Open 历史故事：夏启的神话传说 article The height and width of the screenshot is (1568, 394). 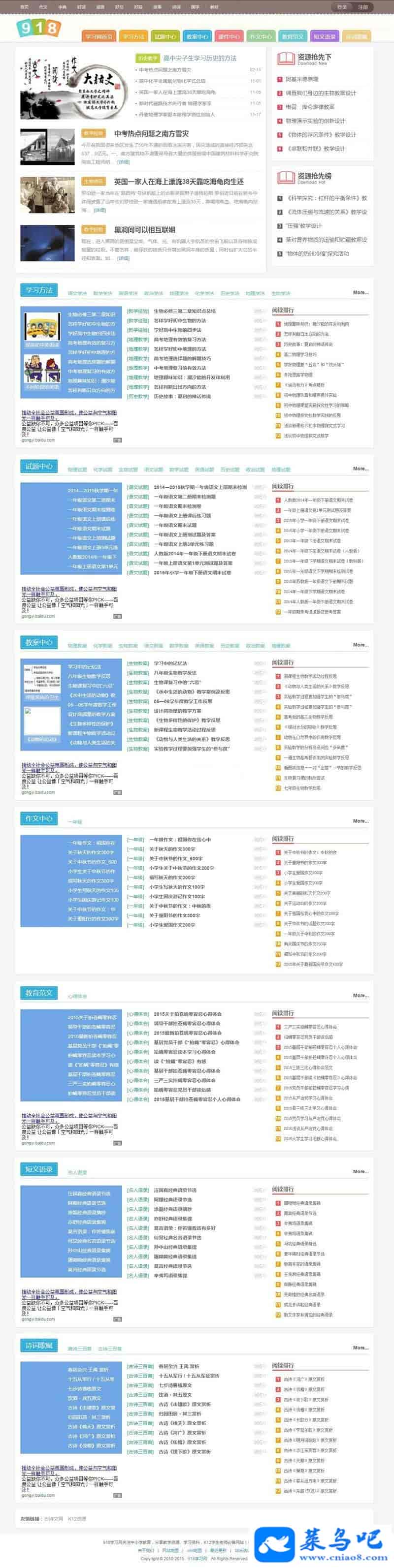[x=182, y=397]
